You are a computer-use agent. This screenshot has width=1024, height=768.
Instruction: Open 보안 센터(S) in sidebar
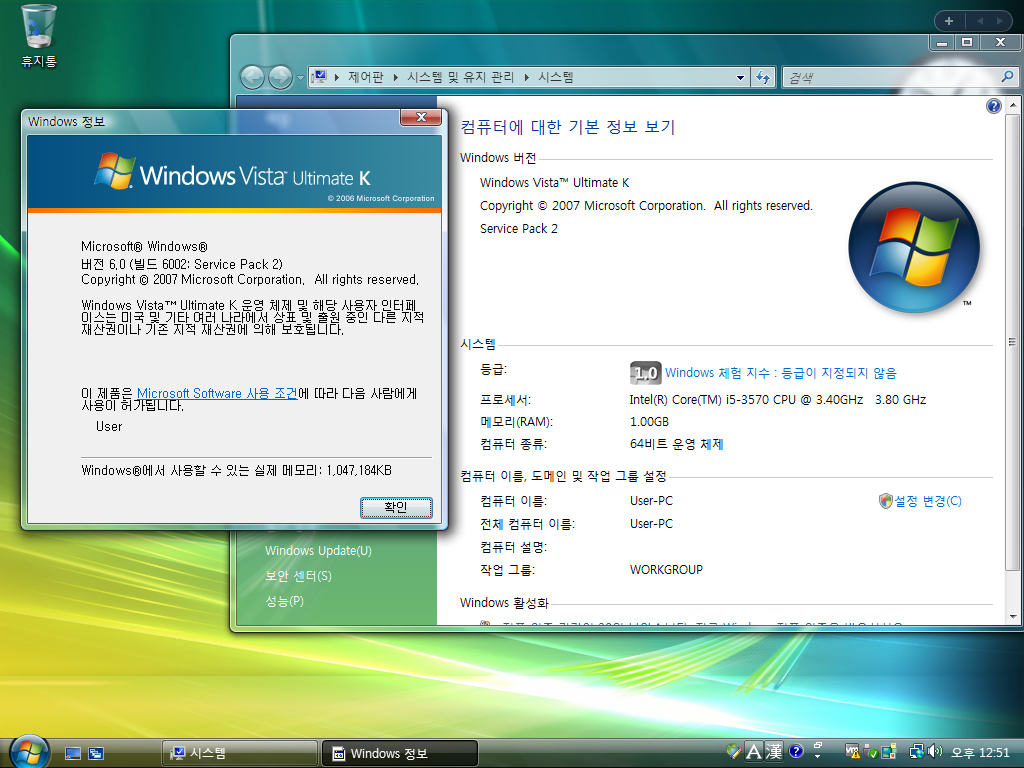(298, 576)
